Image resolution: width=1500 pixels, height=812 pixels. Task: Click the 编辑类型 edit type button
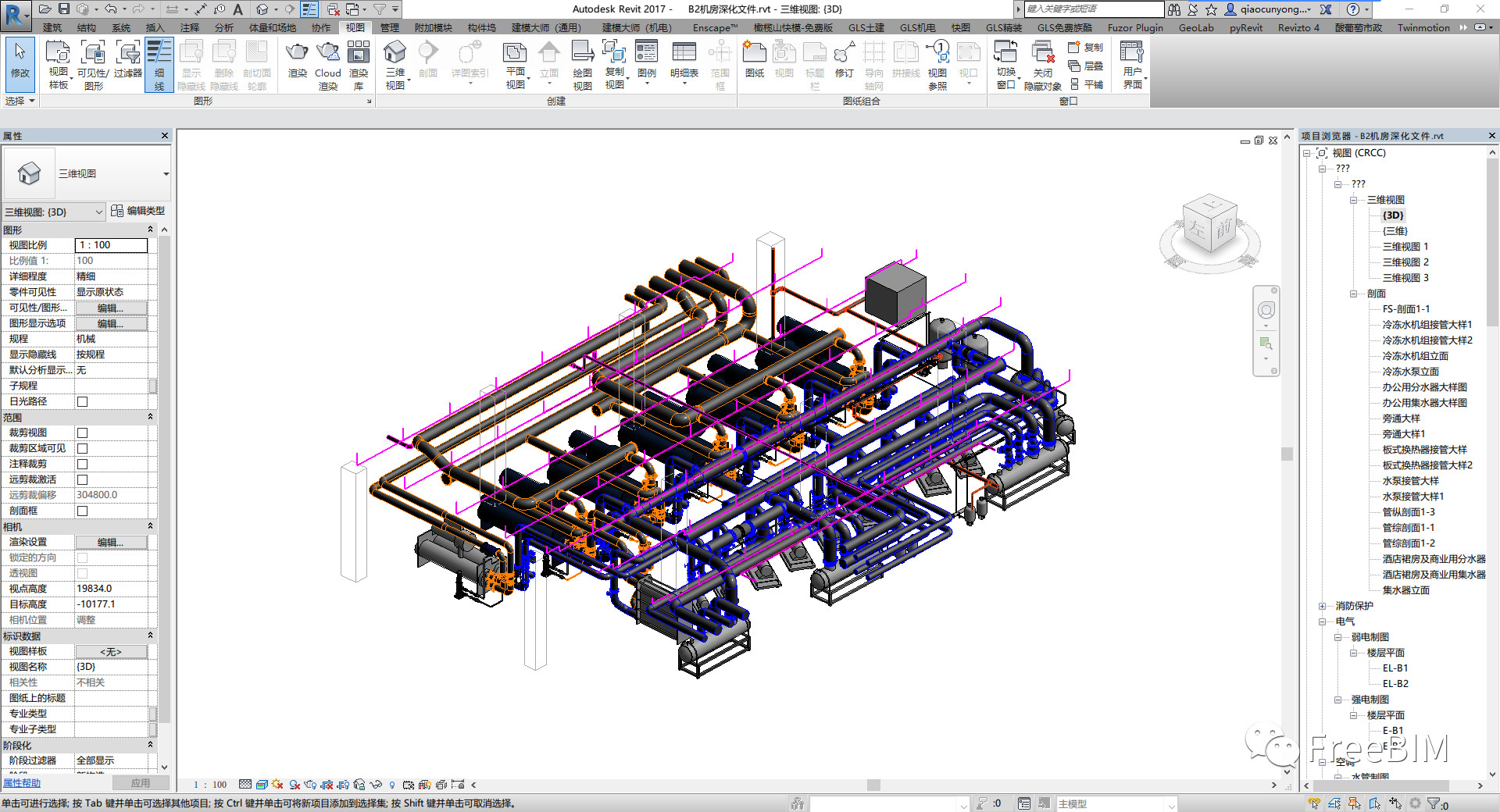[x=138, y=211]
